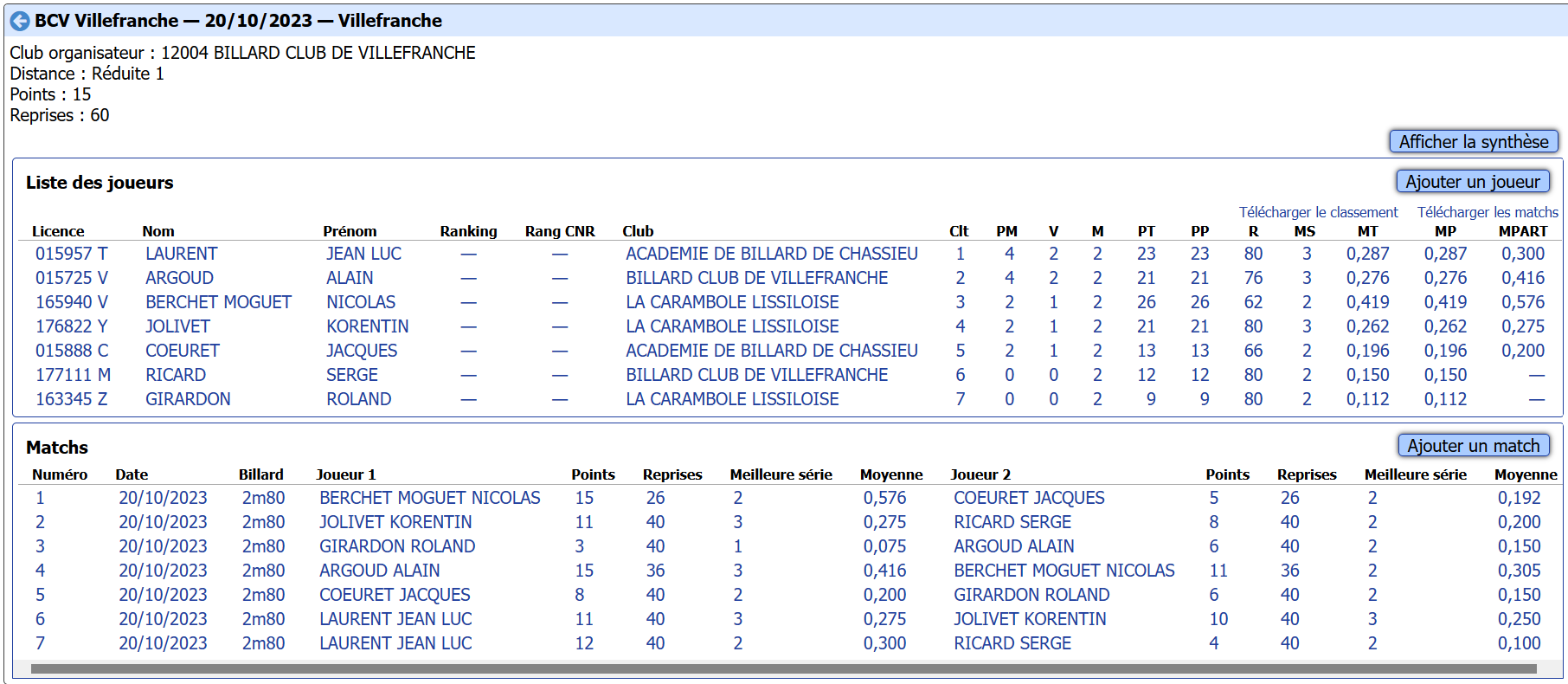Click BERCHET MOGUET NICOLAS as Joueur 1 in match 1
The width and height of the screenshot is (1568, 684).
coord(430,498)
